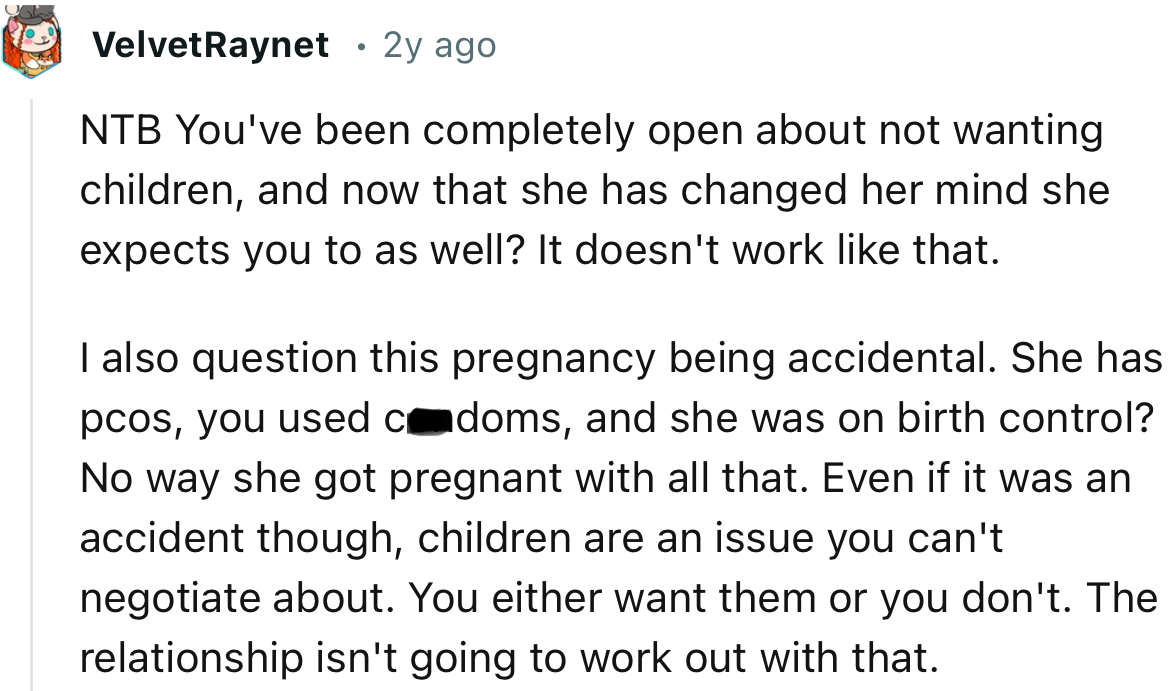Collapse the comment using the thread line
Screen dimensions: 1176x691
(x=32, y=394)
